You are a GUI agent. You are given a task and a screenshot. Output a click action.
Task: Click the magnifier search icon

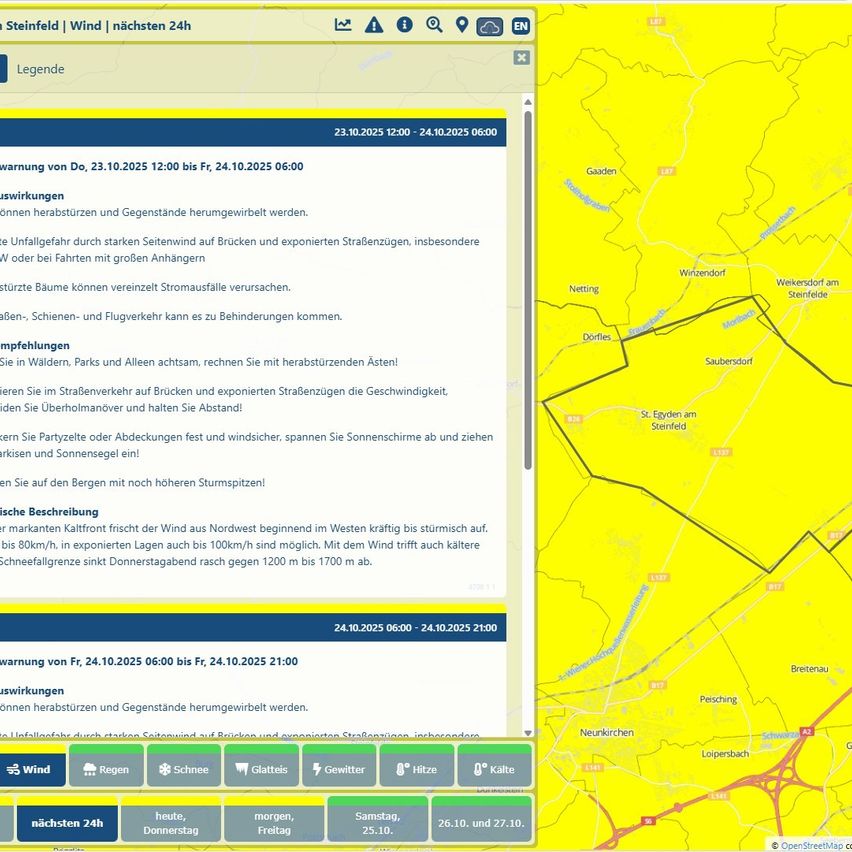click(x=434, y=25)
